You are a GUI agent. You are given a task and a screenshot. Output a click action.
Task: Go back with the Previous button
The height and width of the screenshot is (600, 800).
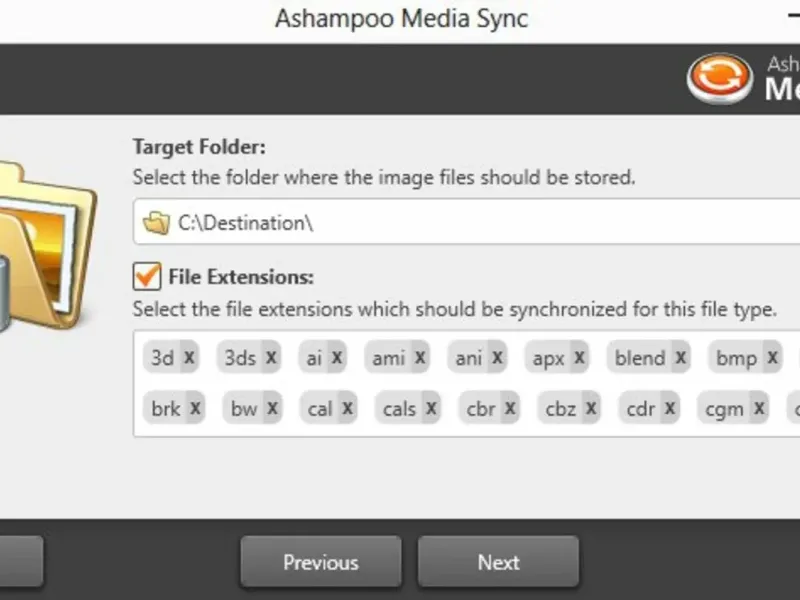pyautogui.click(x=320, y=562)
